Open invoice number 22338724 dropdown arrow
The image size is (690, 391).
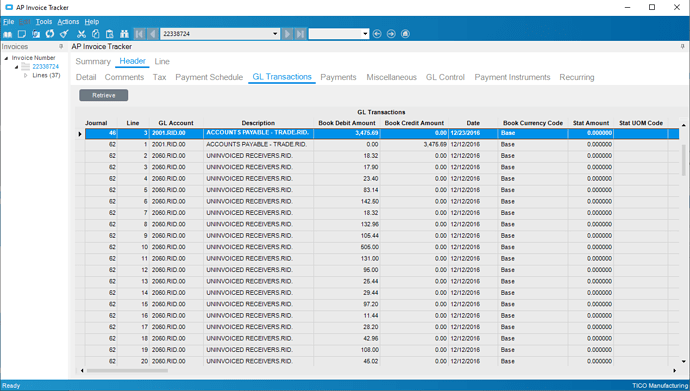point(275,34)
